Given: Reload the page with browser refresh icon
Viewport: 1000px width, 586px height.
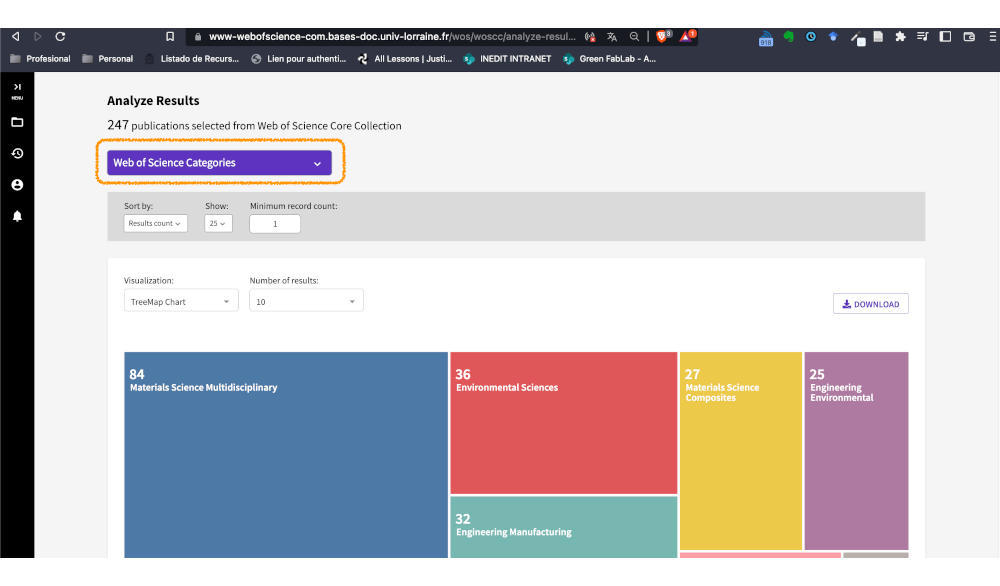Looking at the screenshot, I should click(x=60, y=37).
